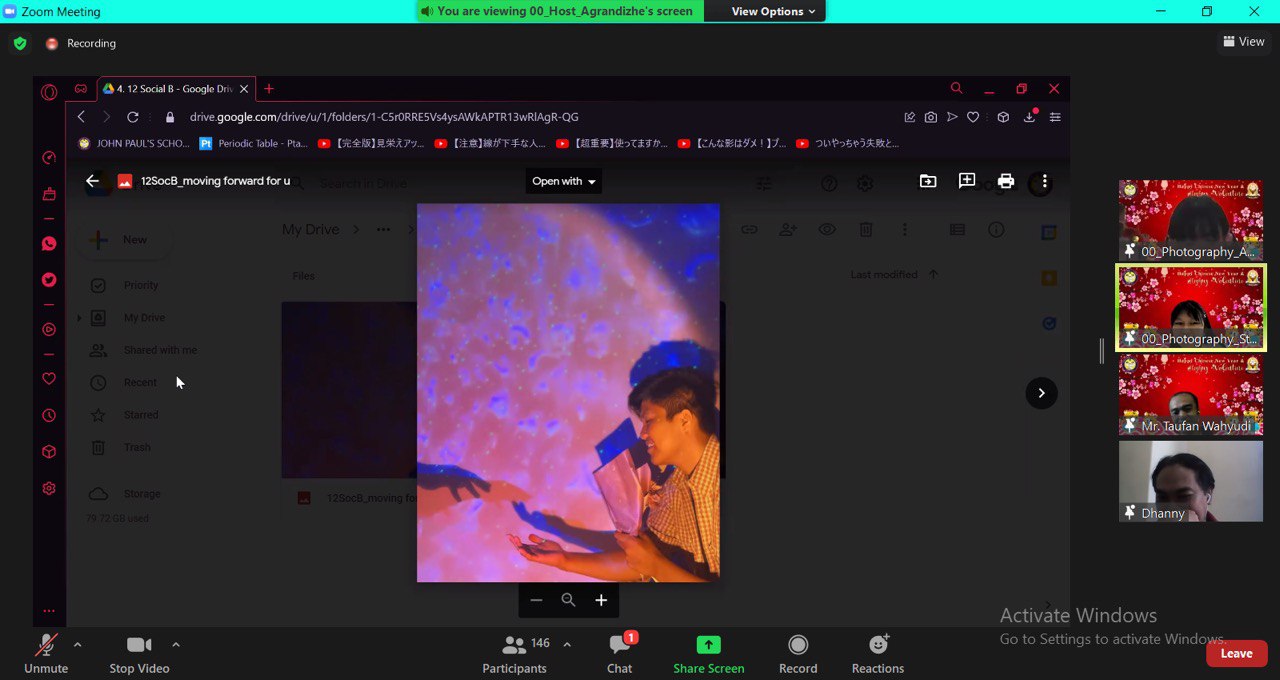
Task: Take a snapshot with the camera icon
Action: [x=931, y=117]
